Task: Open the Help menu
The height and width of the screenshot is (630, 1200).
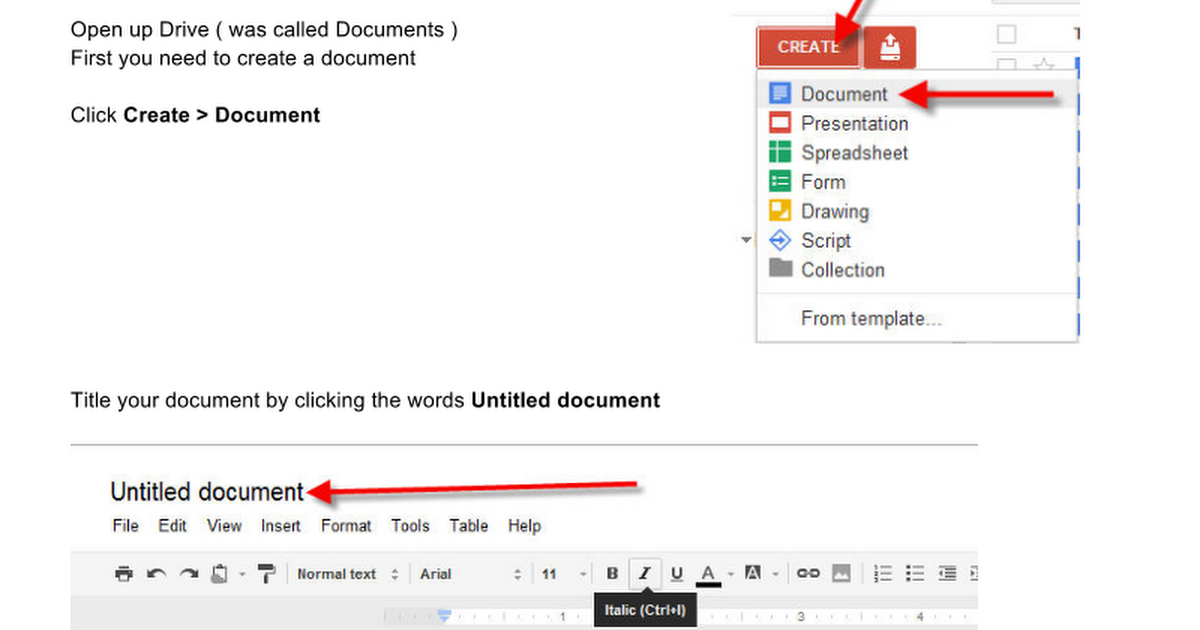Action: tap(524, 526)
